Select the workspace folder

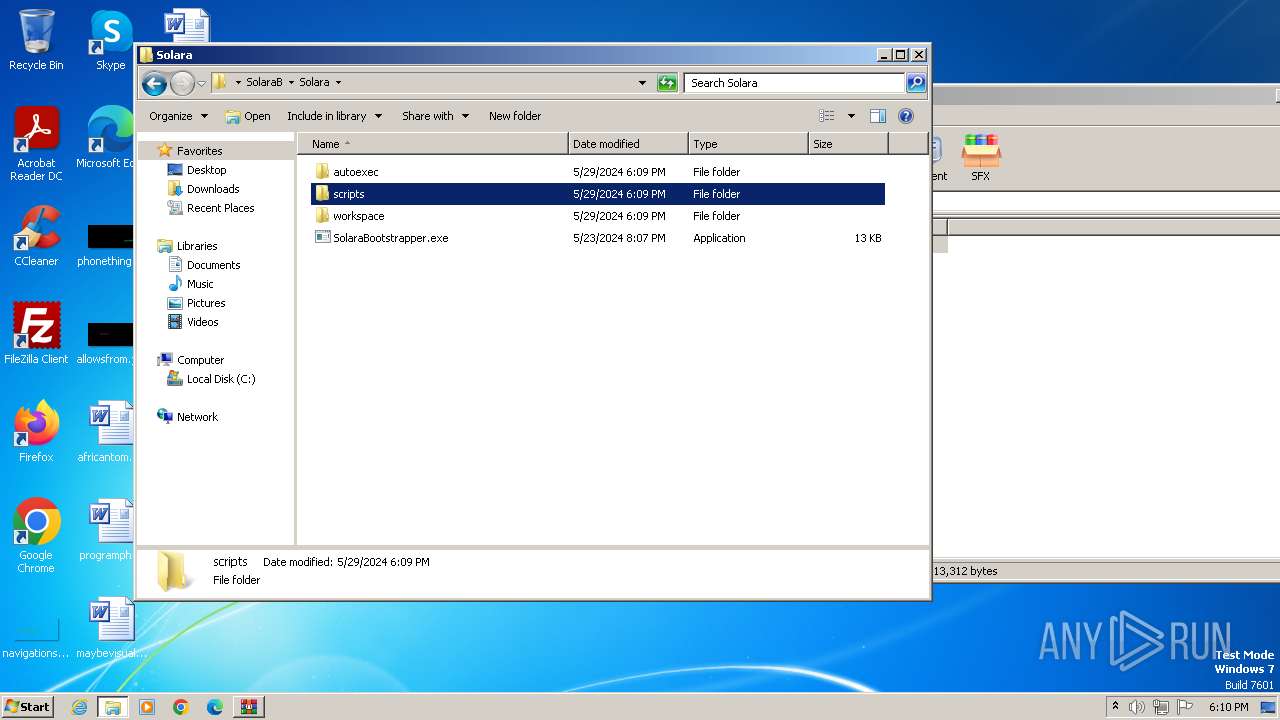598,216
